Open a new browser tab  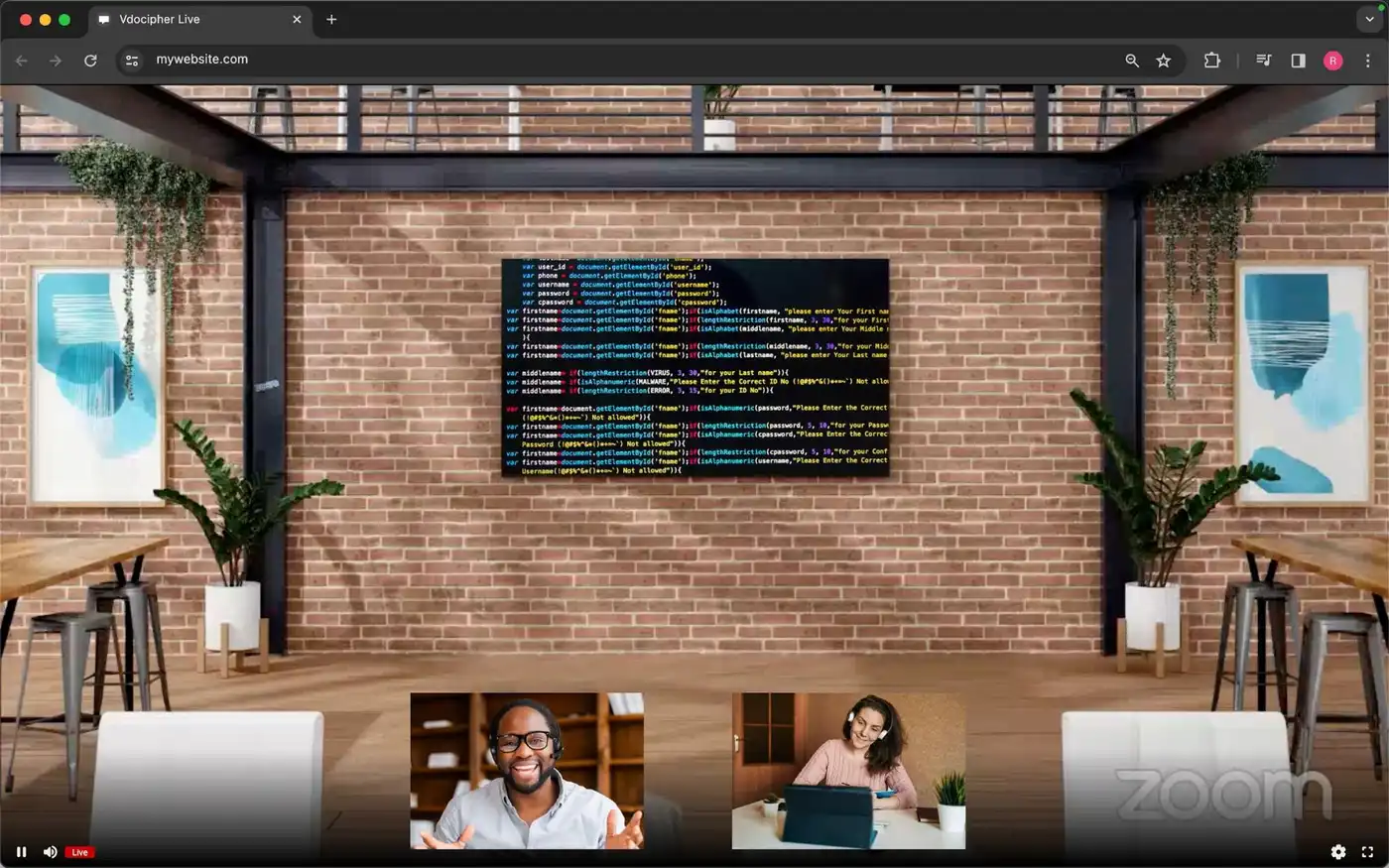331,19
